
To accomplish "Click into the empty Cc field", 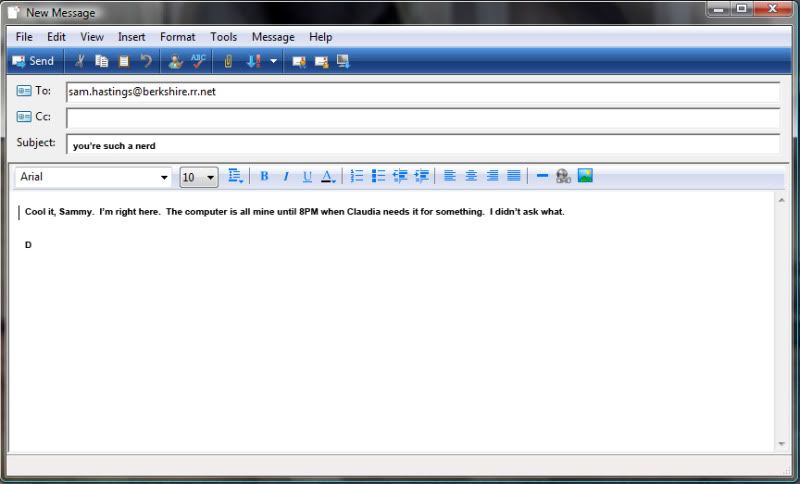I will point(423,118).
